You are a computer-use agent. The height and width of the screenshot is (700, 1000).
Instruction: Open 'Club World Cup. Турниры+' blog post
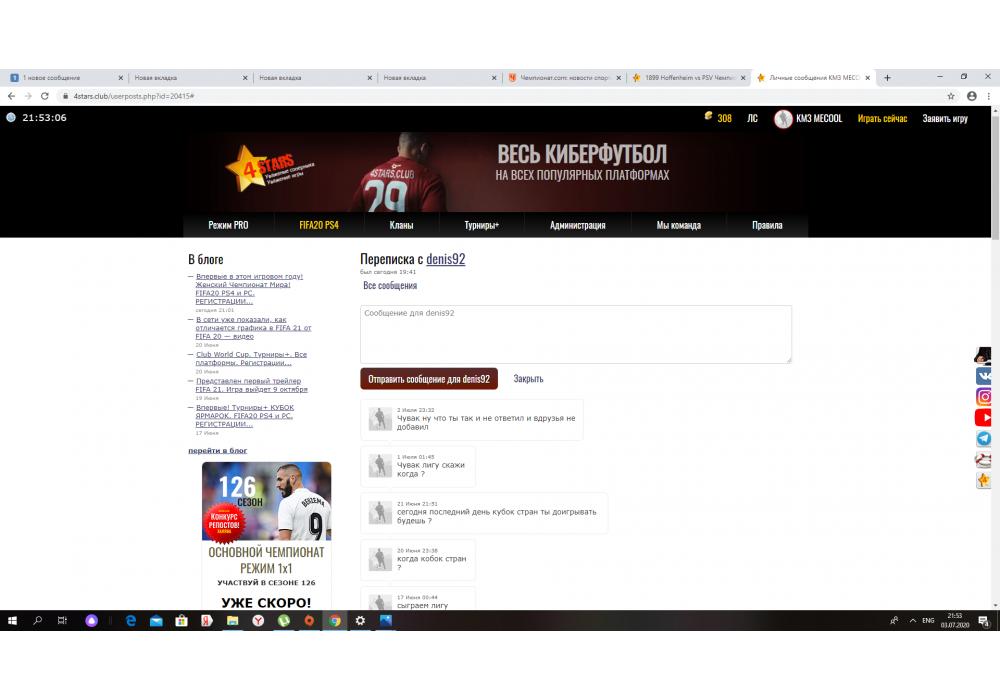(x=251, y=358)
